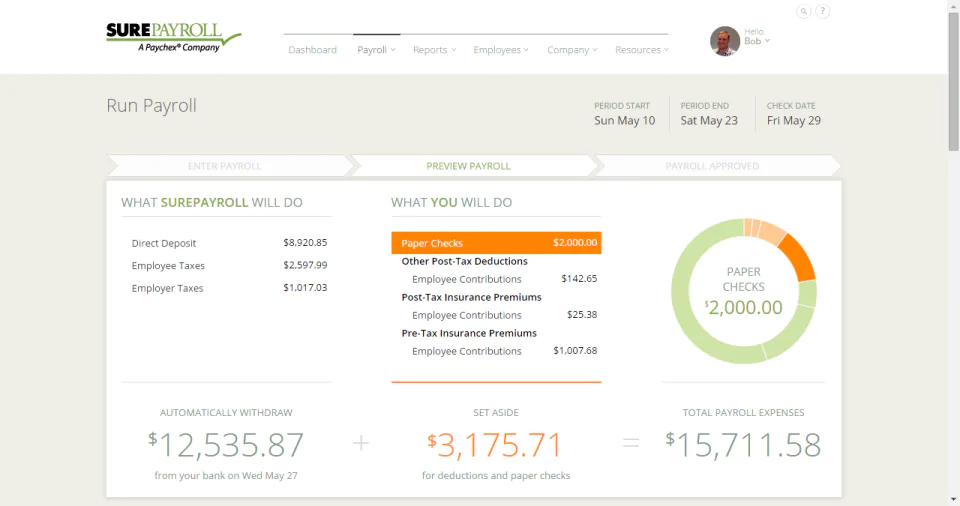Expand the Resources menu
The height and width of the screenshot is (506, 960).
(x=642, y=50)
